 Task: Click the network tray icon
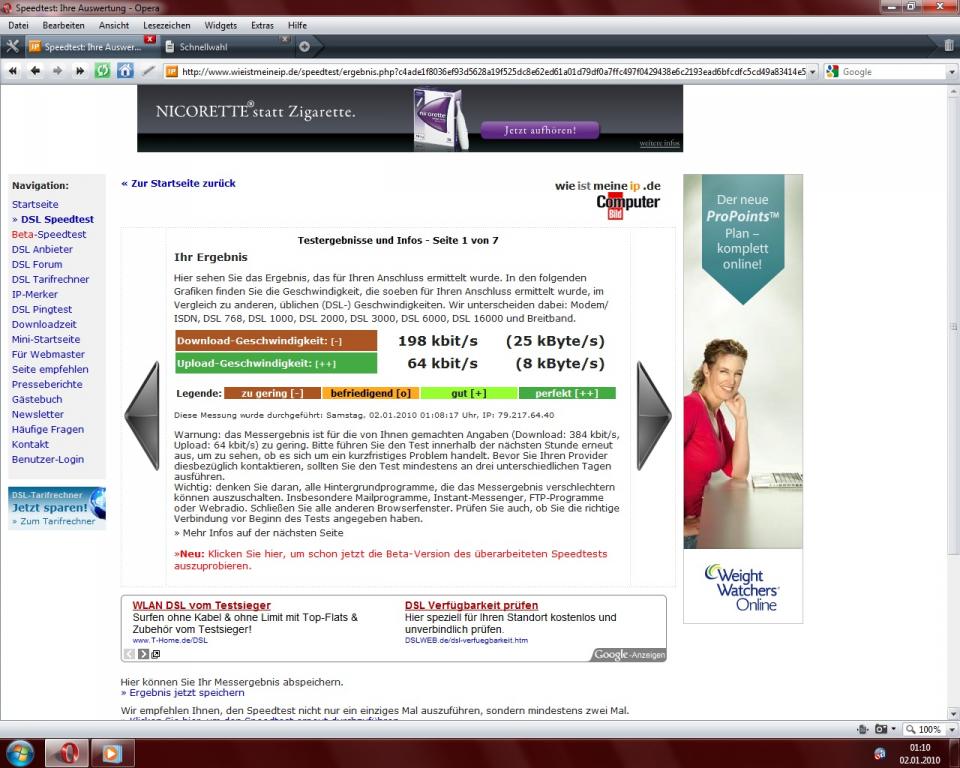coord(880,753)
